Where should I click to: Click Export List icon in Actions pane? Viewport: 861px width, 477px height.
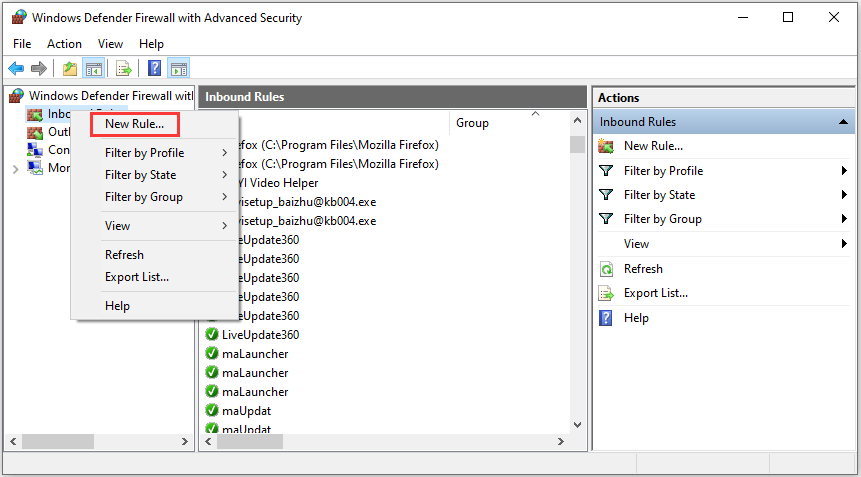[x=606, y=294]
